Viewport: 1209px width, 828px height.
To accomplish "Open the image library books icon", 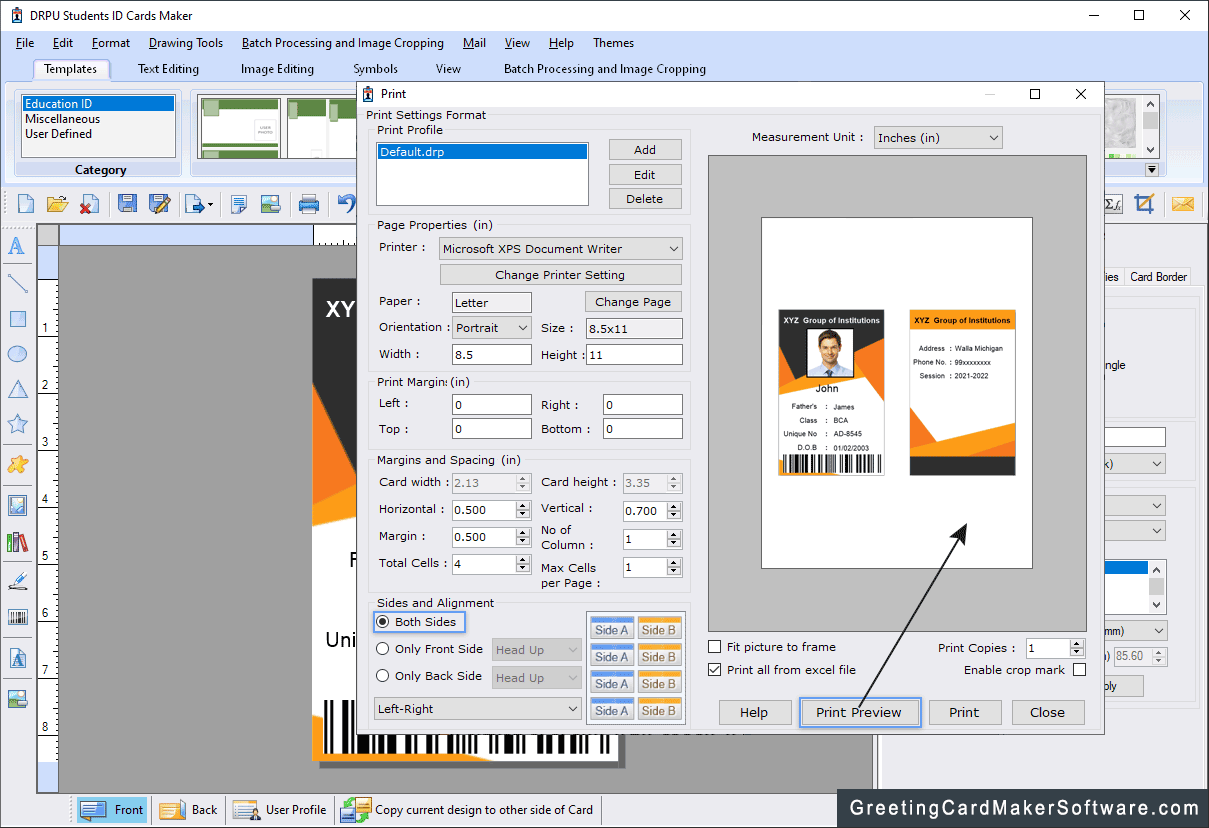I will (x=17, y=542).
